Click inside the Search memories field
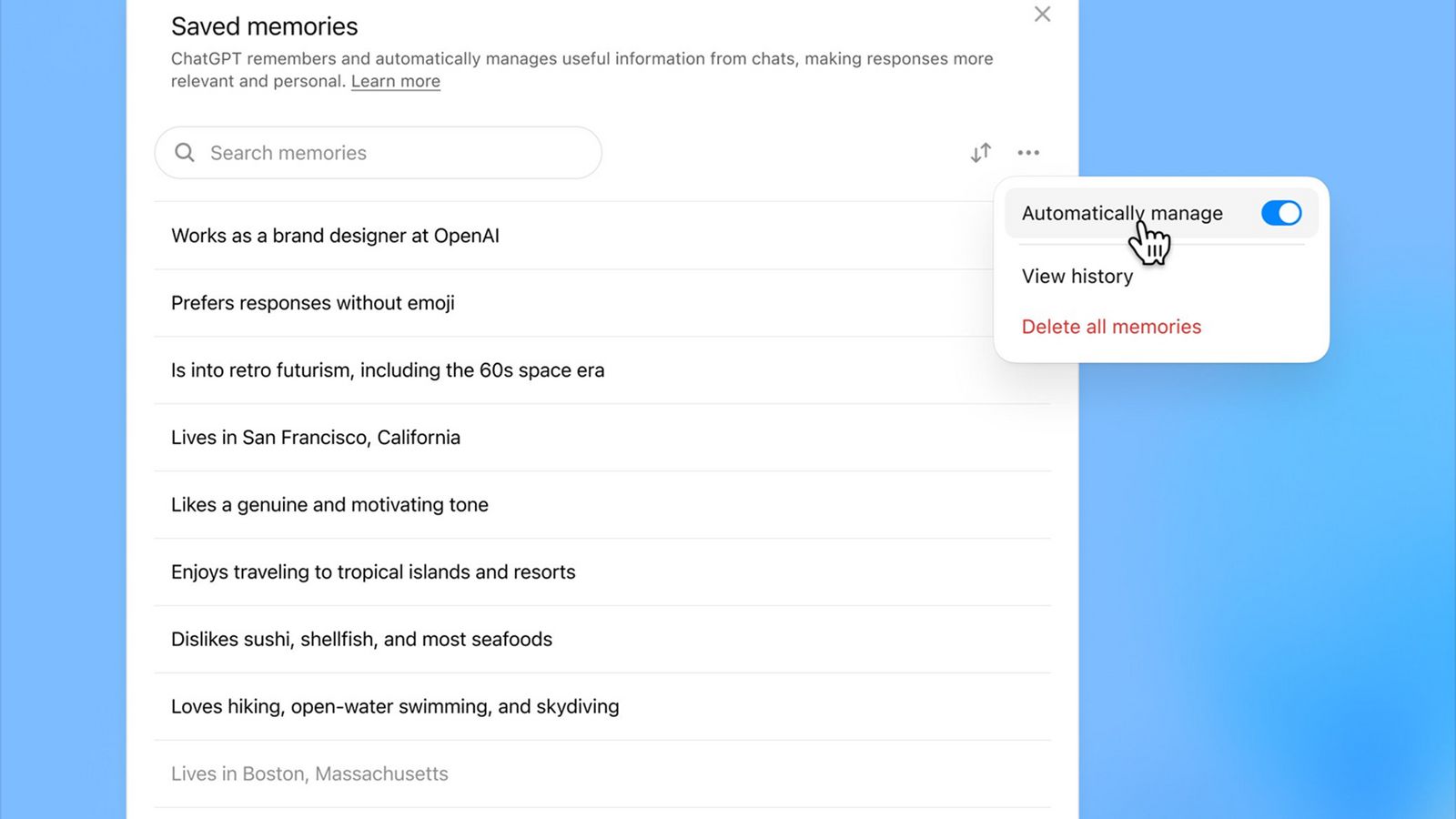Viewport: 1456px width, 819px height. (378, 153)
